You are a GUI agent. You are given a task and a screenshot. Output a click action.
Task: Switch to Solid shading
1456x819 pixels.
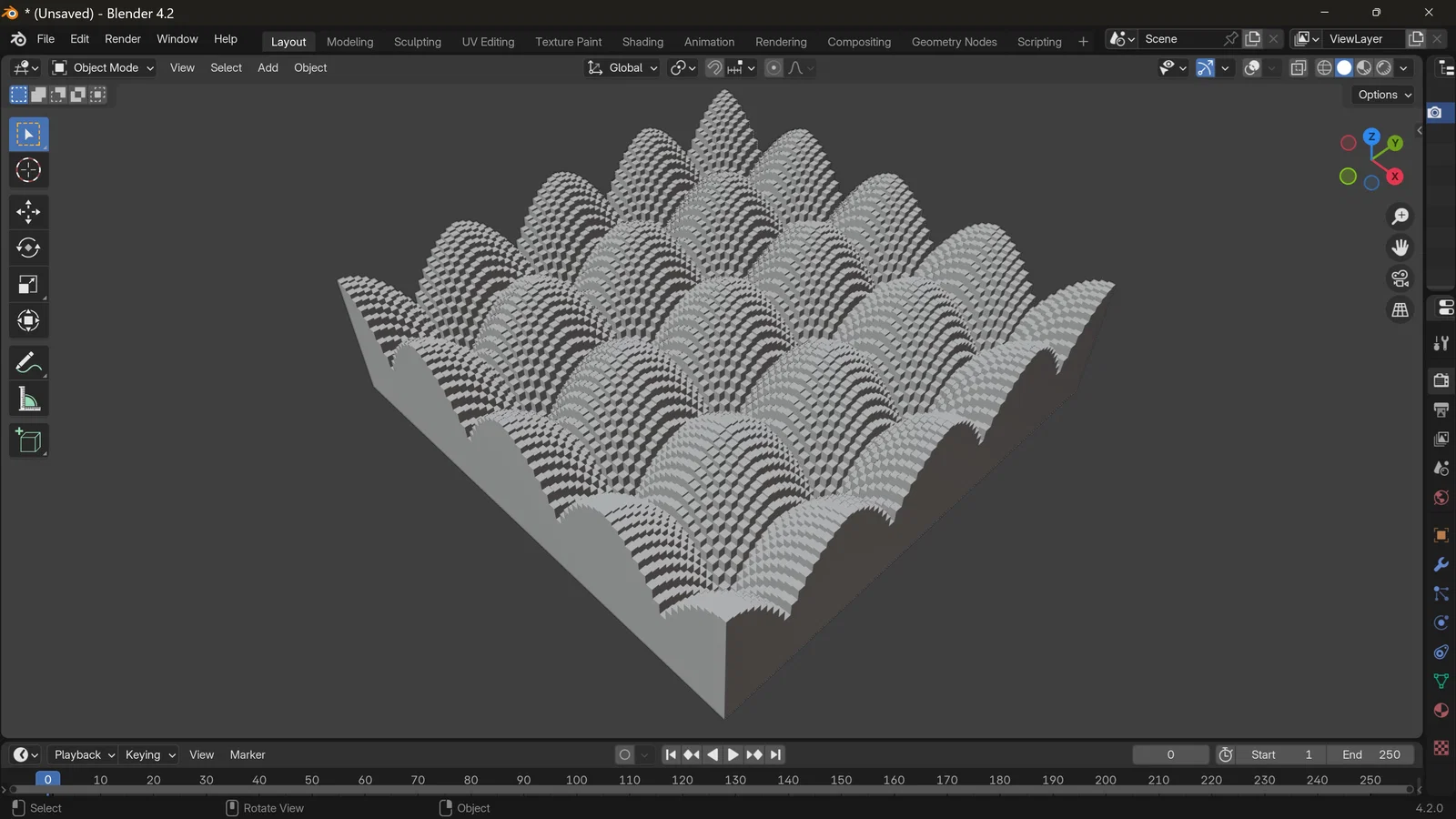pos(1344,68)
